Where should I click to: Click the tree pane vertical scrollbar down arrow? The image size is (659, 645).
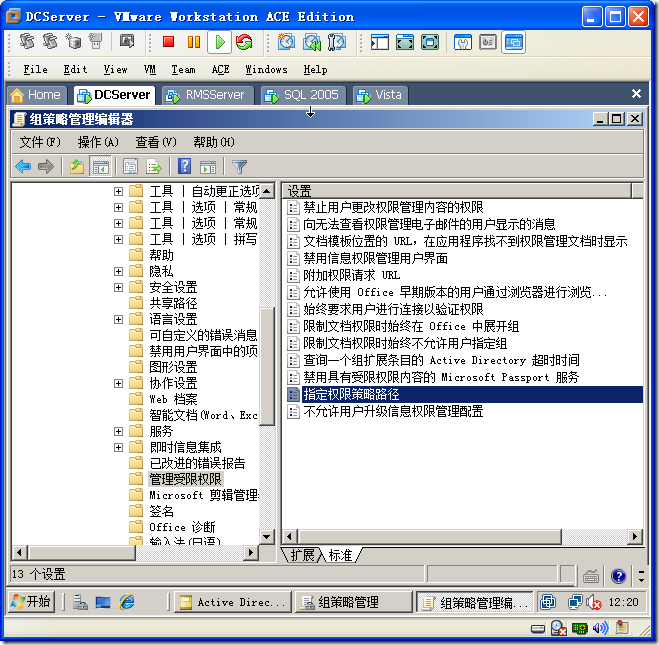click(x=266, y=537)
